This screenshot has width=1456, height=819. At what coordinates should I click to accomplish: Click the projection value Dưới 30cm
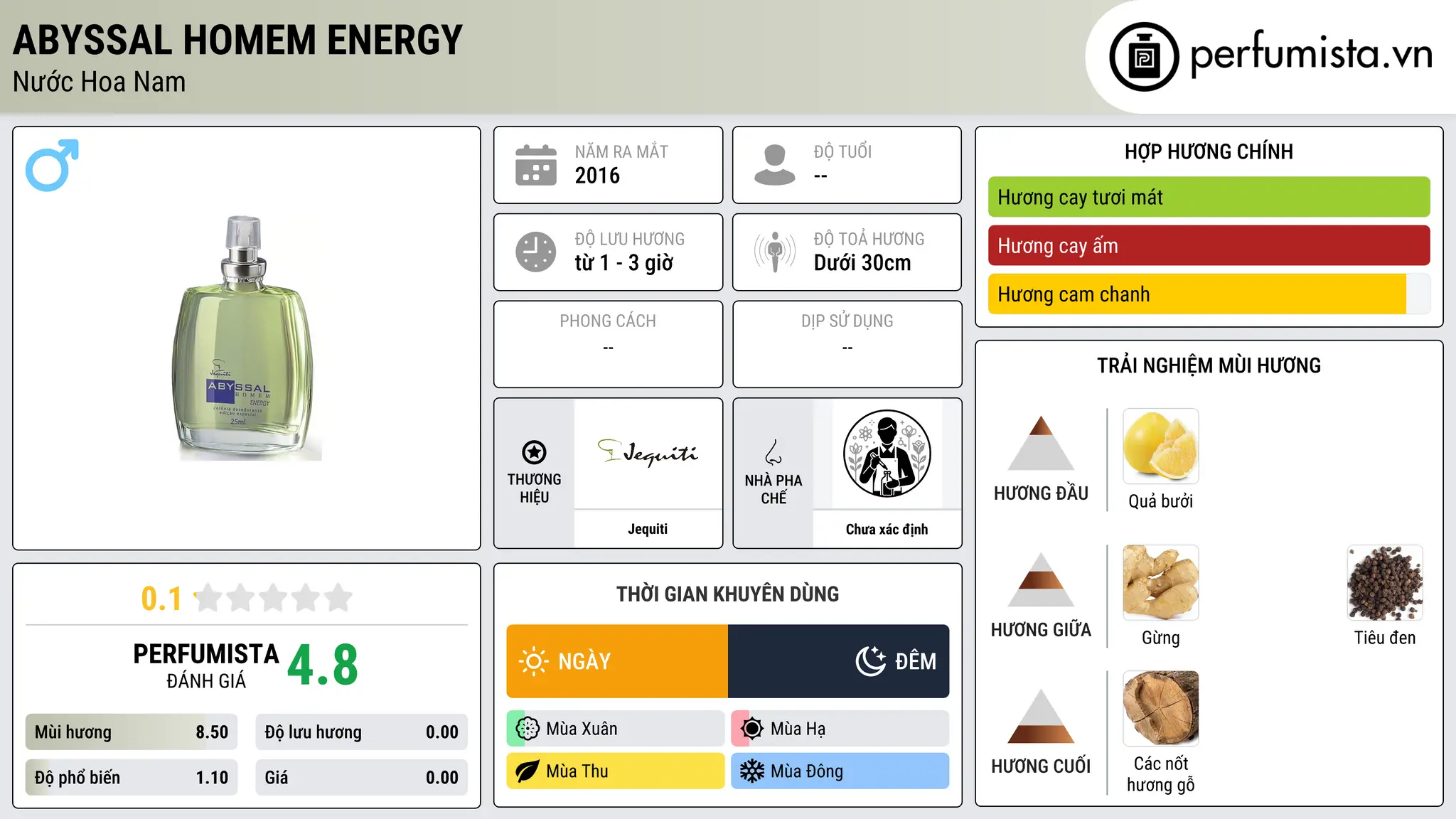(x=862, y=263)
